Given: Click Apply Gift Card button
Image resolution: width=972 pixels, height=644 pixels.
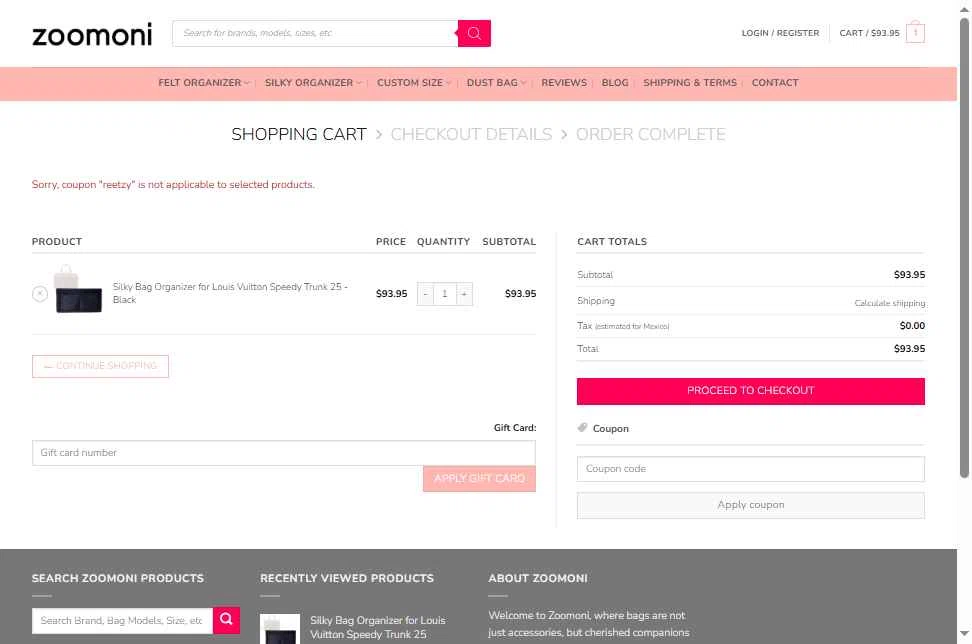Looking at the screenshot, I should [479, 479].
